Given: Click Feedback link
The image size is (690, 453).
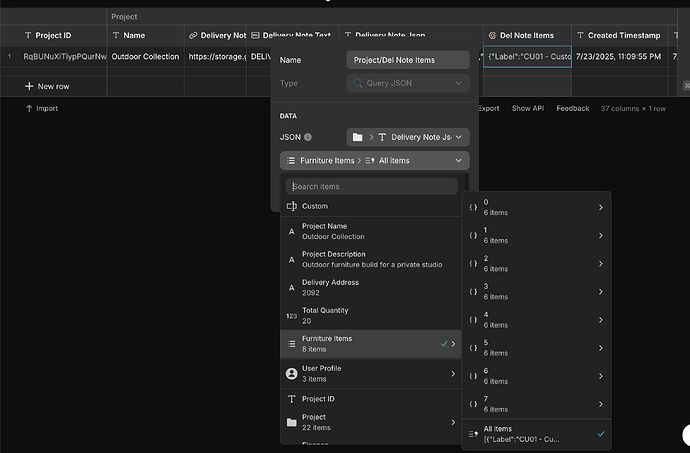Looking at the screenshot, I should click(x=573, y=108).
